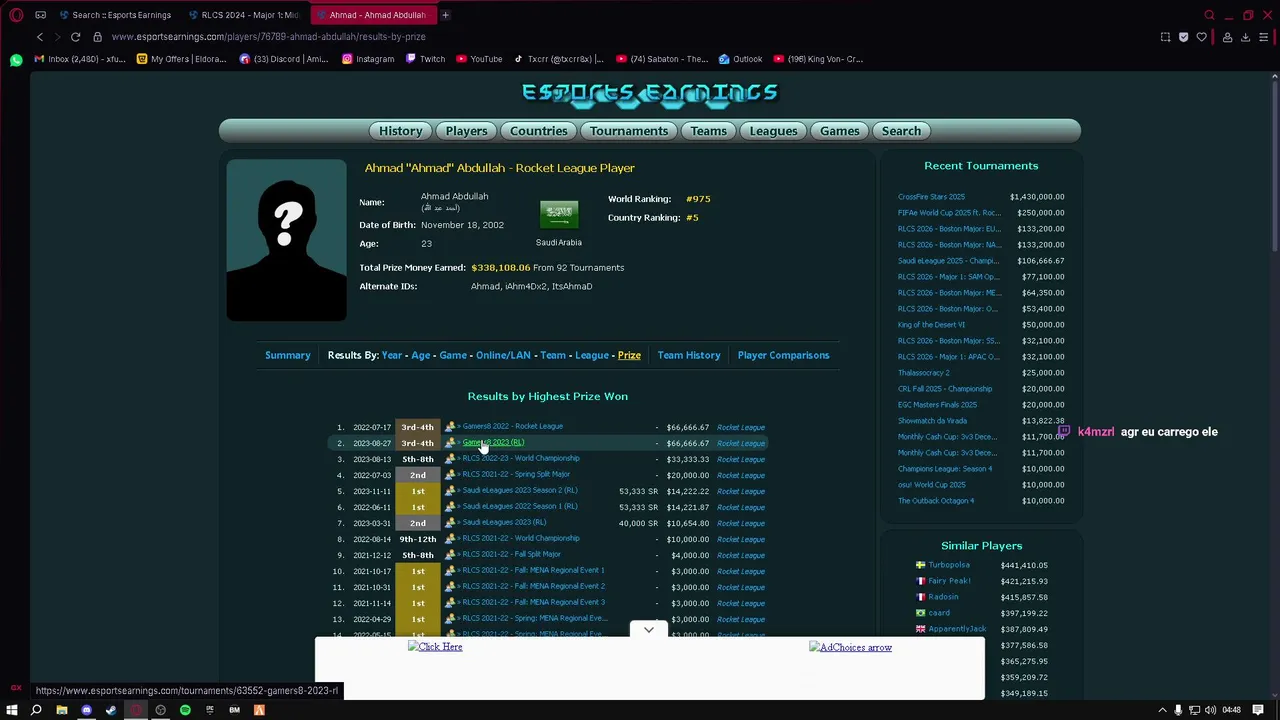The width and height of the screenshot is (1280, 720).
Task: Open the Players navigation item
Action: point(467,131)
